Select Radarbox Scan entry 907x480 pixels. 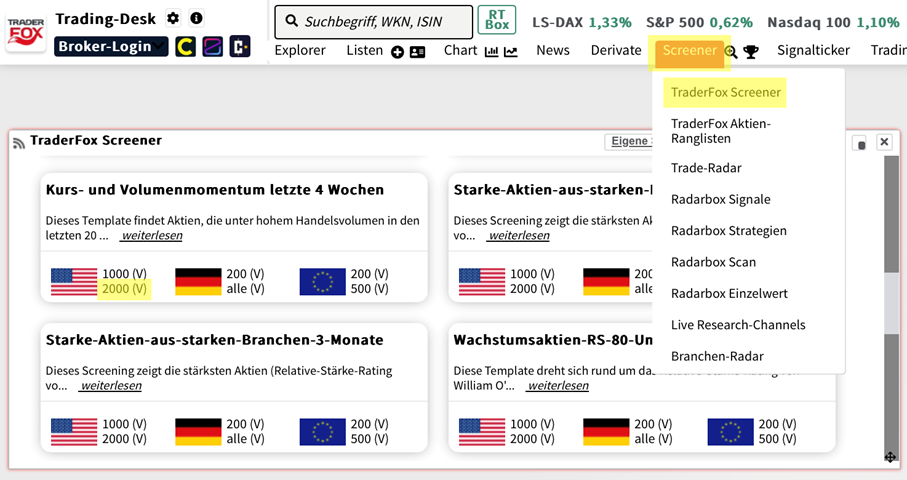[x=713, y=262]
